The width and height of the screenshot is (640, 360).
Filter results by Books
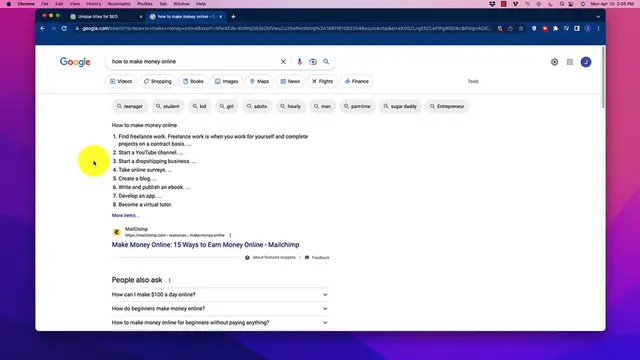[193, 81]
